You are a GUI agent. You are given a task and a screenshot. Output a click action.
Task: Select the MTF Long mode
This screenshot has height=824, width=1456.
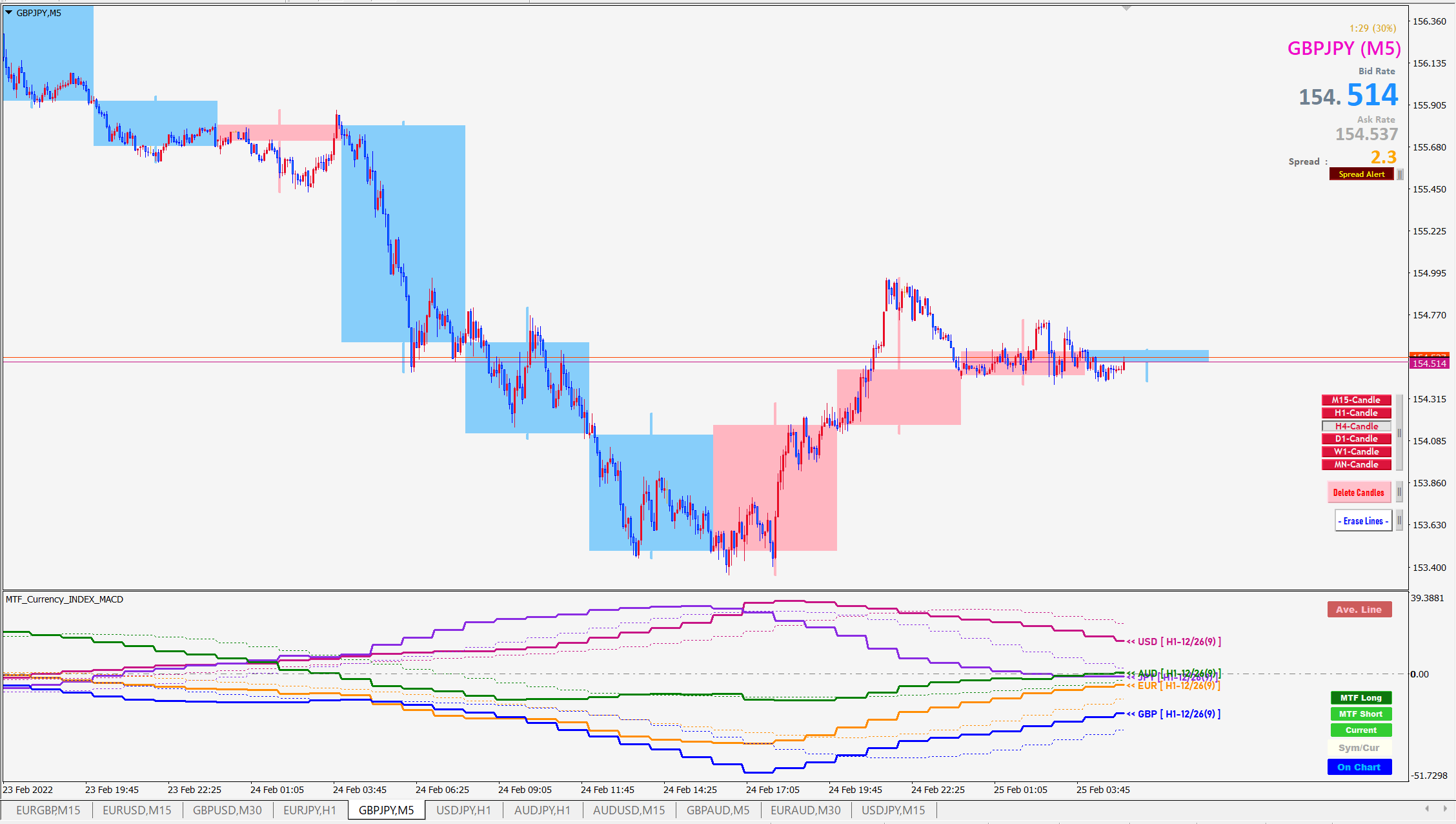click(1360, 698)
